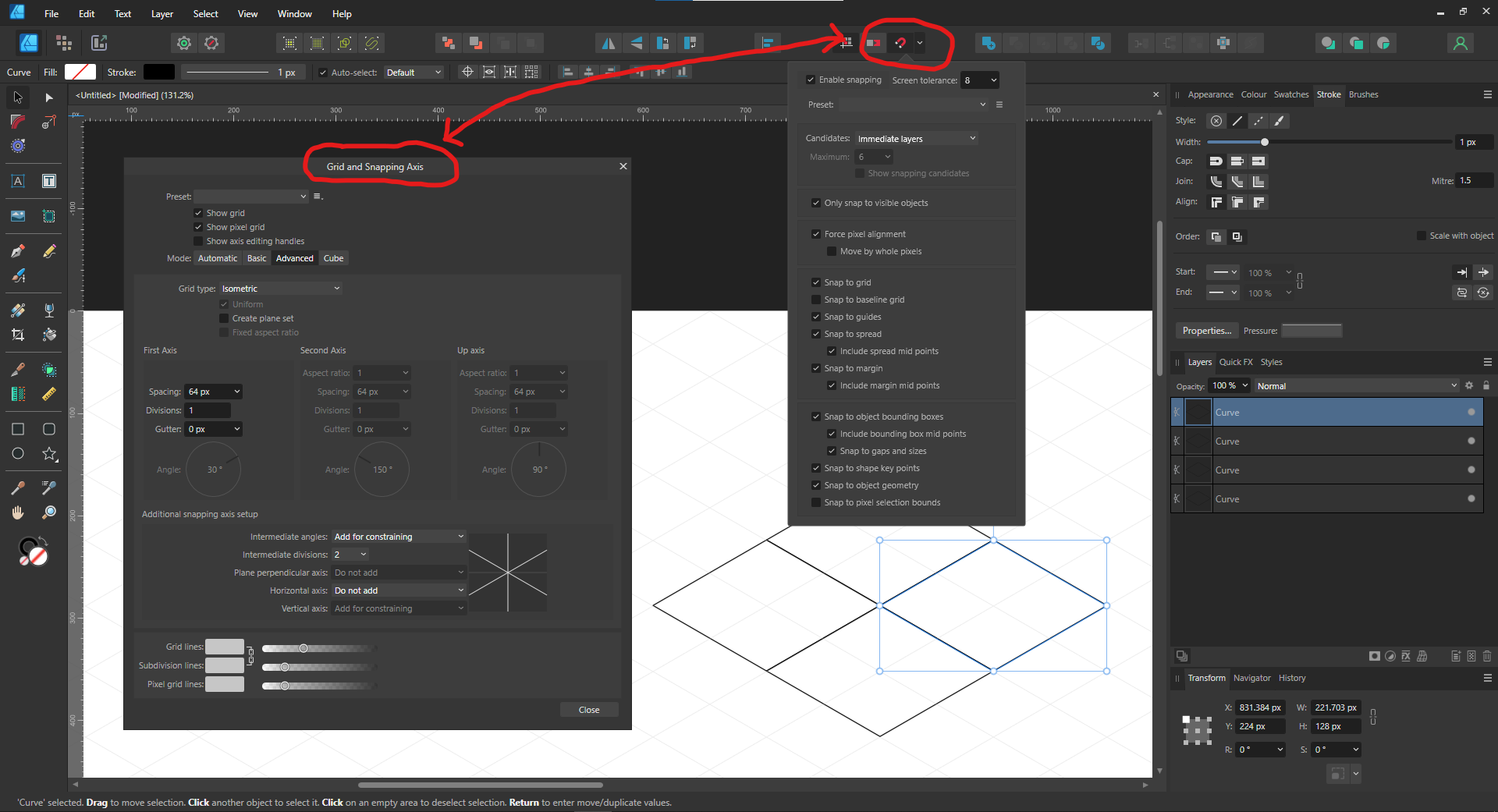
Task: Open Candidates Immediate layers dropdown
Action: click(x=917, y=139)
